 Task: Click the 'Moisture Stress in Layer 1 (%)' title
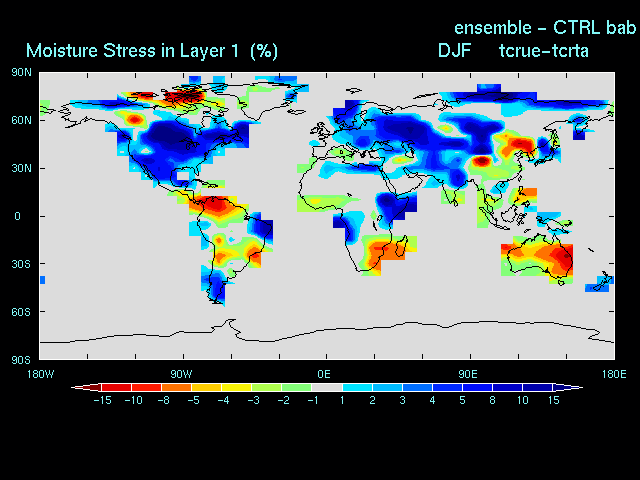click(152, 50)
